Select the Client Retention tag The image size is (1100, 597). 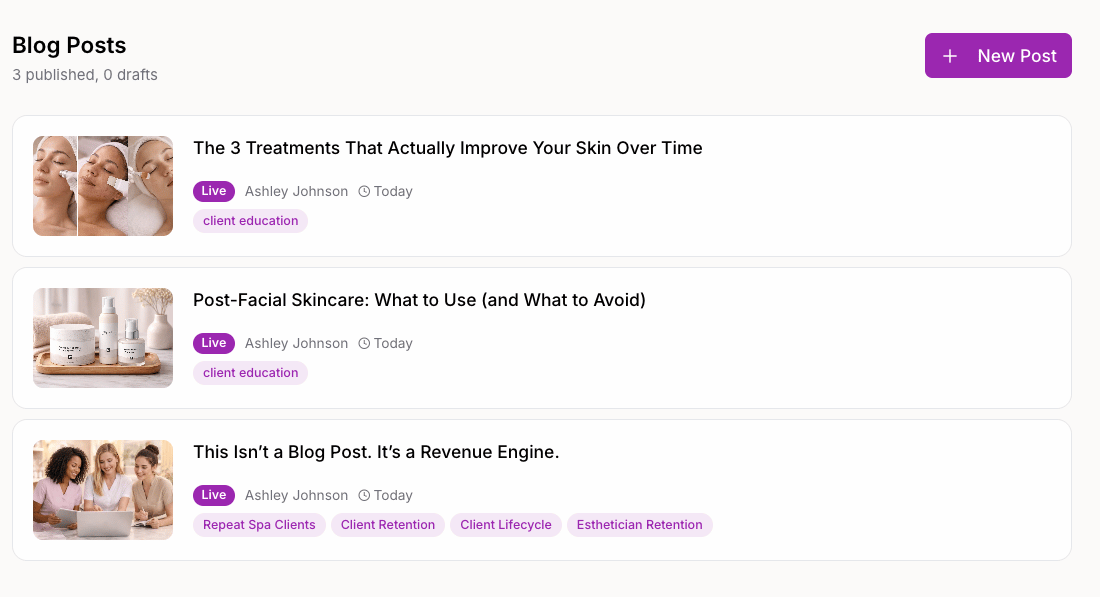388,525
